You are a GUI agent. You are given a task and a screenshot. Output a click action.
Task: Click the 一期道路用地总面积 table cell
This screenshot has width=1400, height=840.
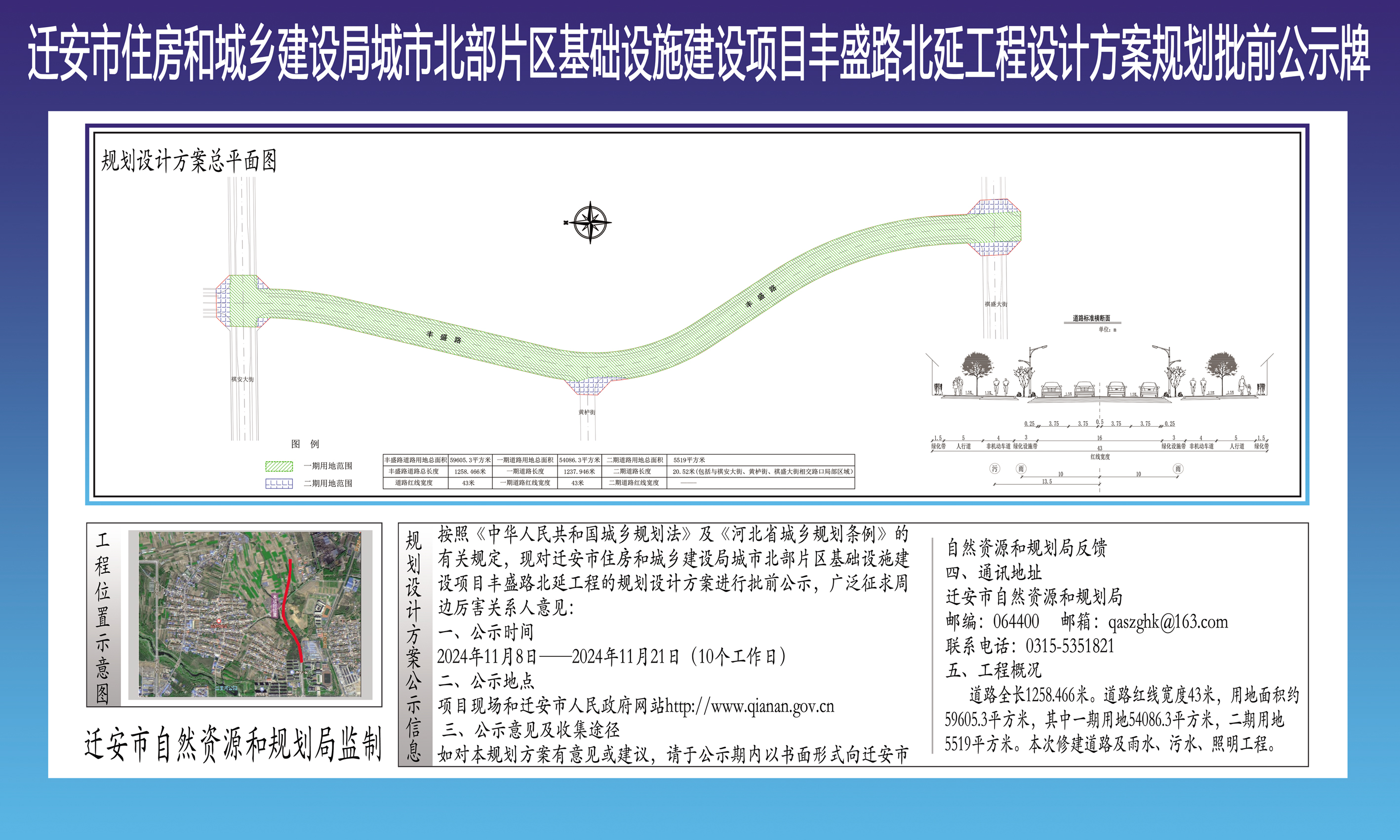tap(525, 460)
